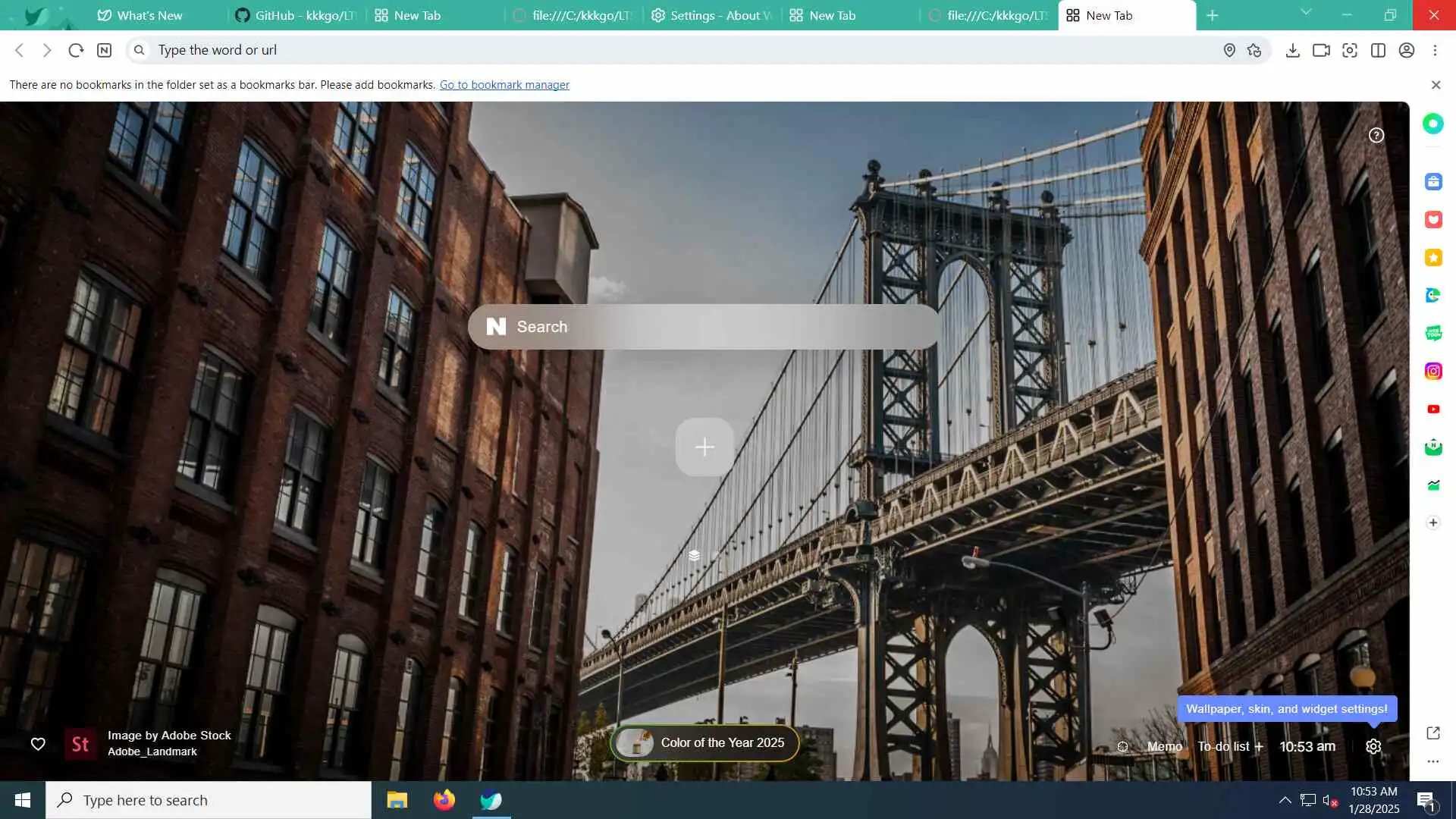Viewport: 1456px width, 819px height.
Task: Open the YouTube sidebar shortcut
Action: 1432,409
